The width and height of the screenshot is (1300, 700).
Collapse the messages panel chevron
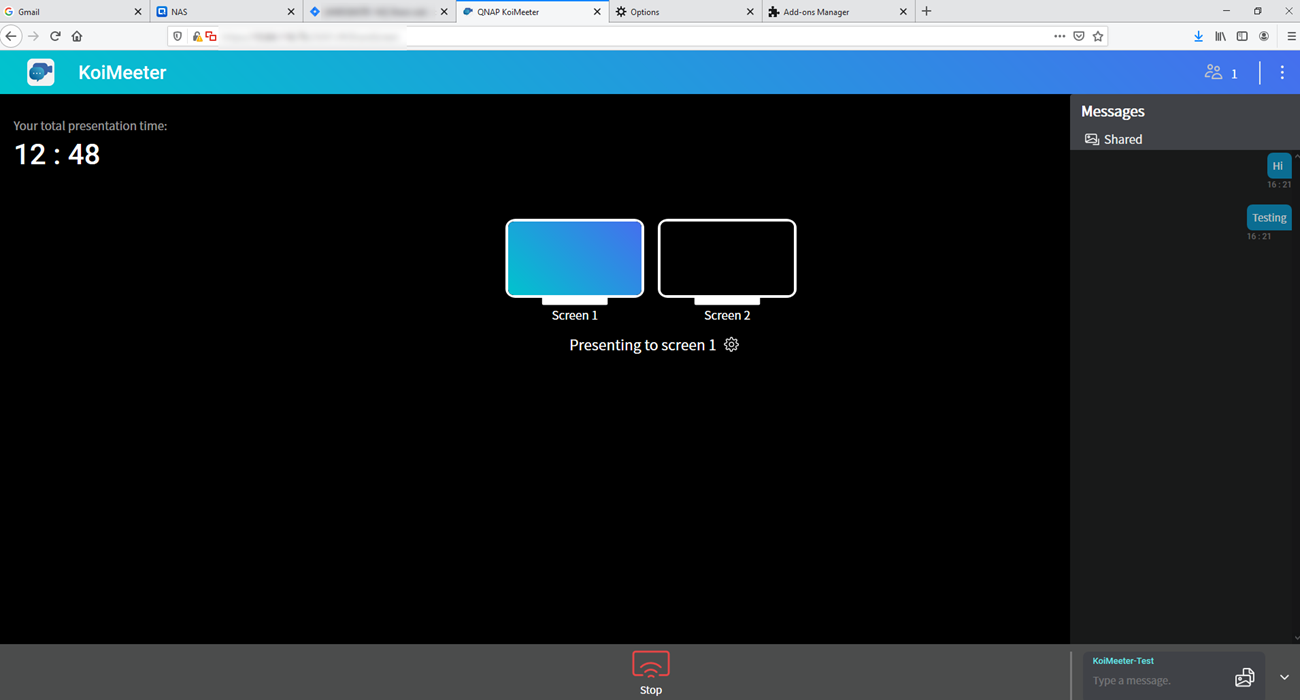point(1284,678)
